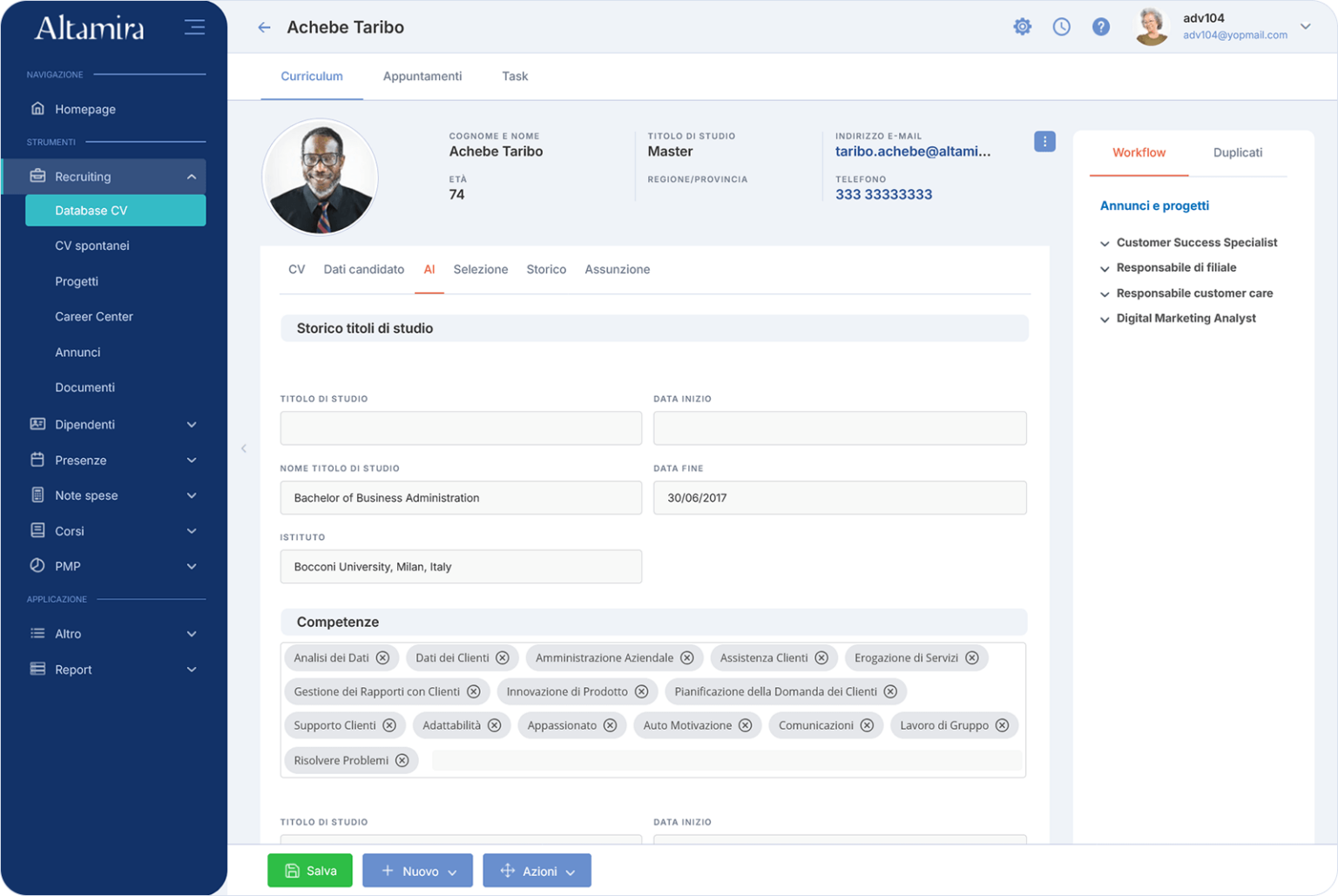
Task: Remove the Risolvere Problemi skill tag
Action: [402, 760]
